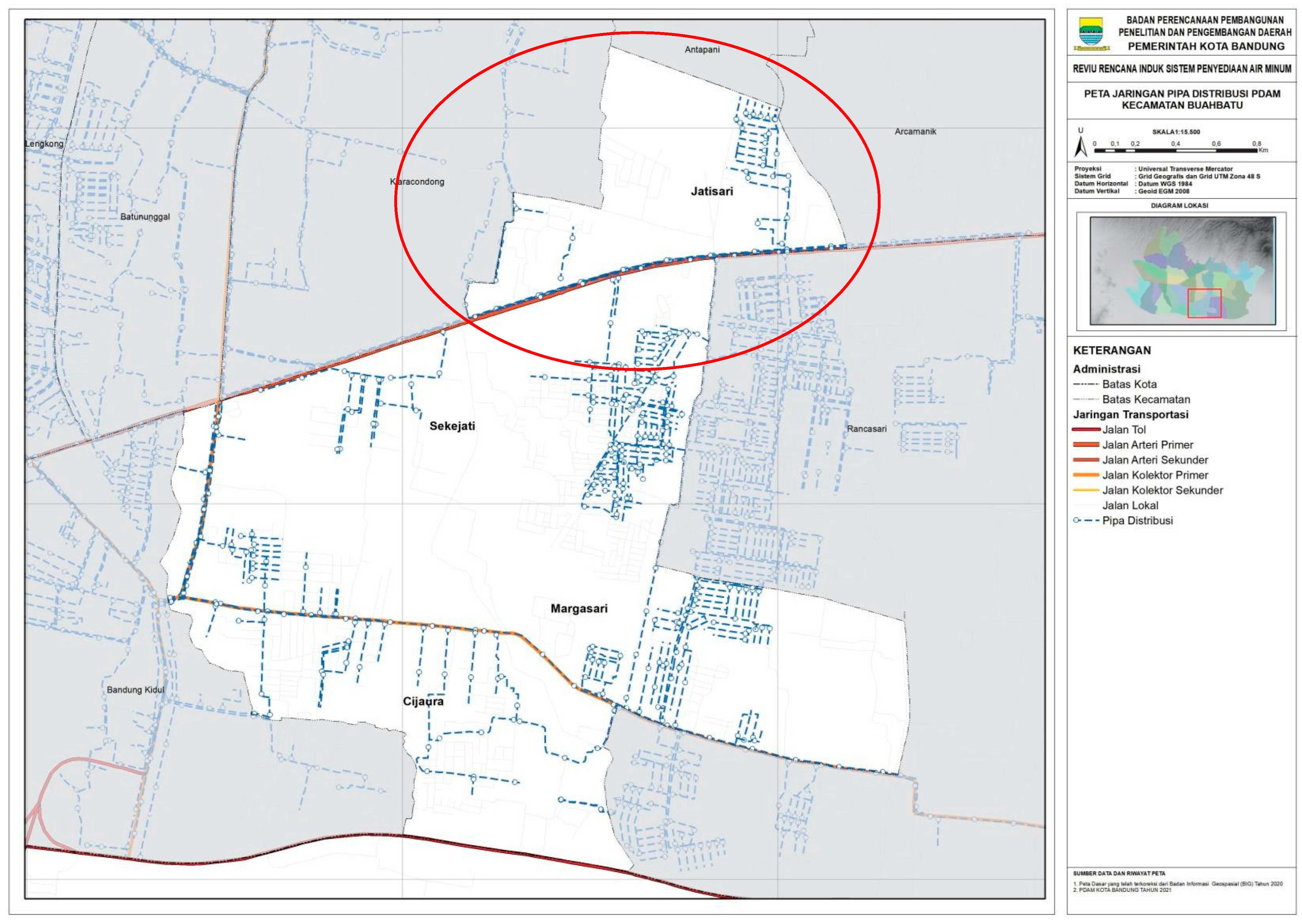
Task: Click the Margasari district label
Action: tap(578, 609)
